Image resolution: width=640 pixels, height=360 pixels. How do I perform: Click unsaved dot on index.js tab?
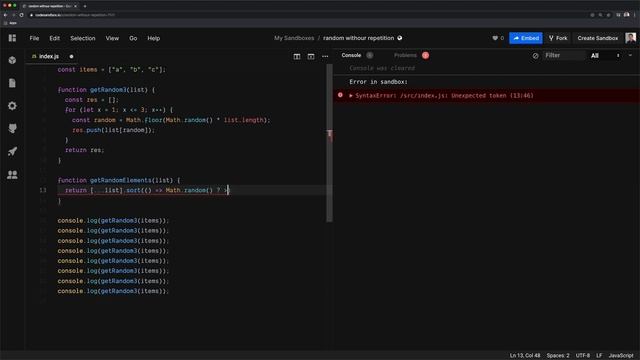point(71,56)
